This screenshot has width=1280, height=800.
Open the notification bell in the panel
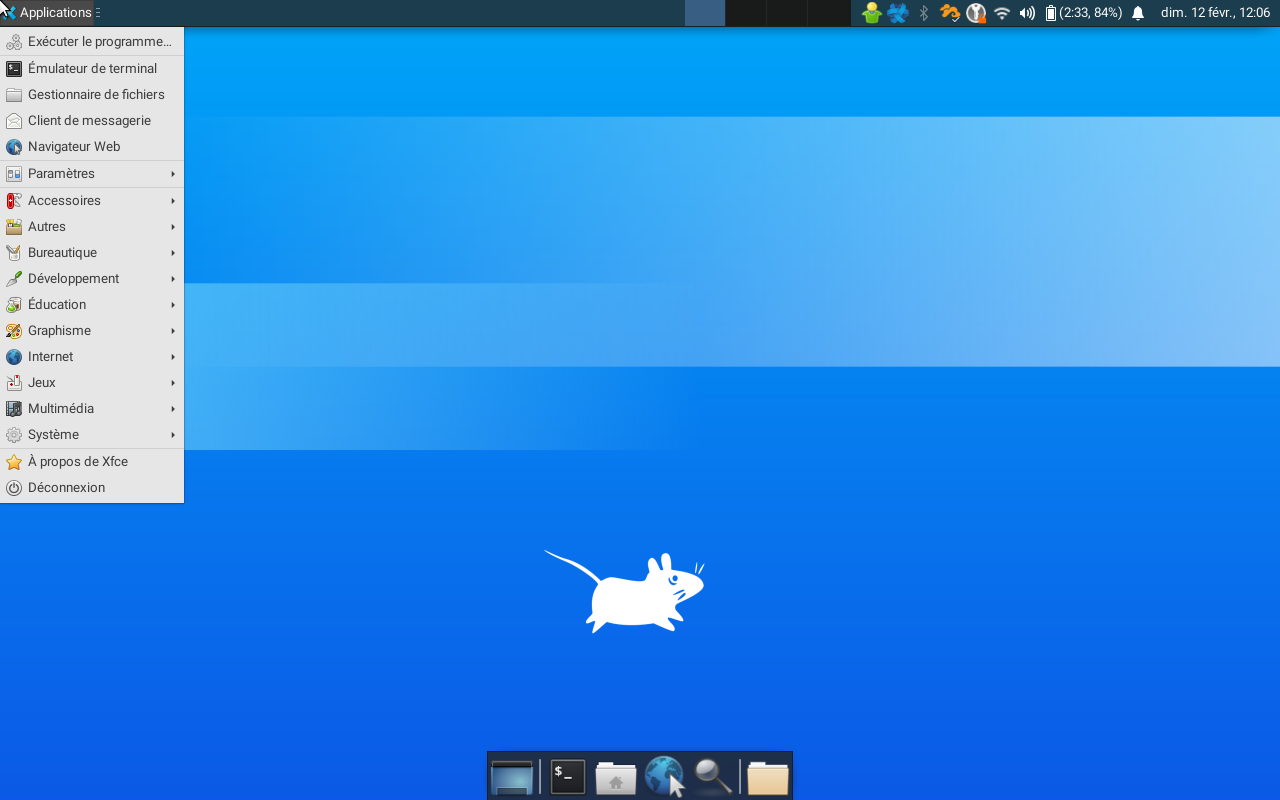tap(1138, 13)
